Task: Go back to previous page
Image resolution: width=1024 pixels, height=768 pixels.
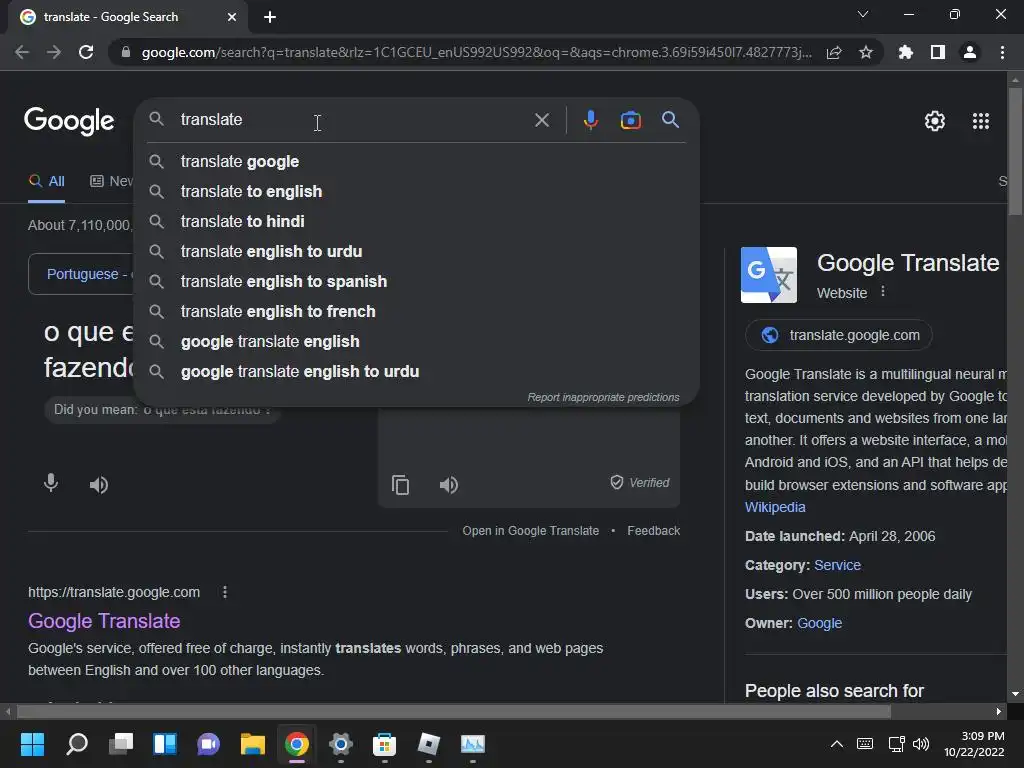Action: pyautogui.click(x=22, y=52)
